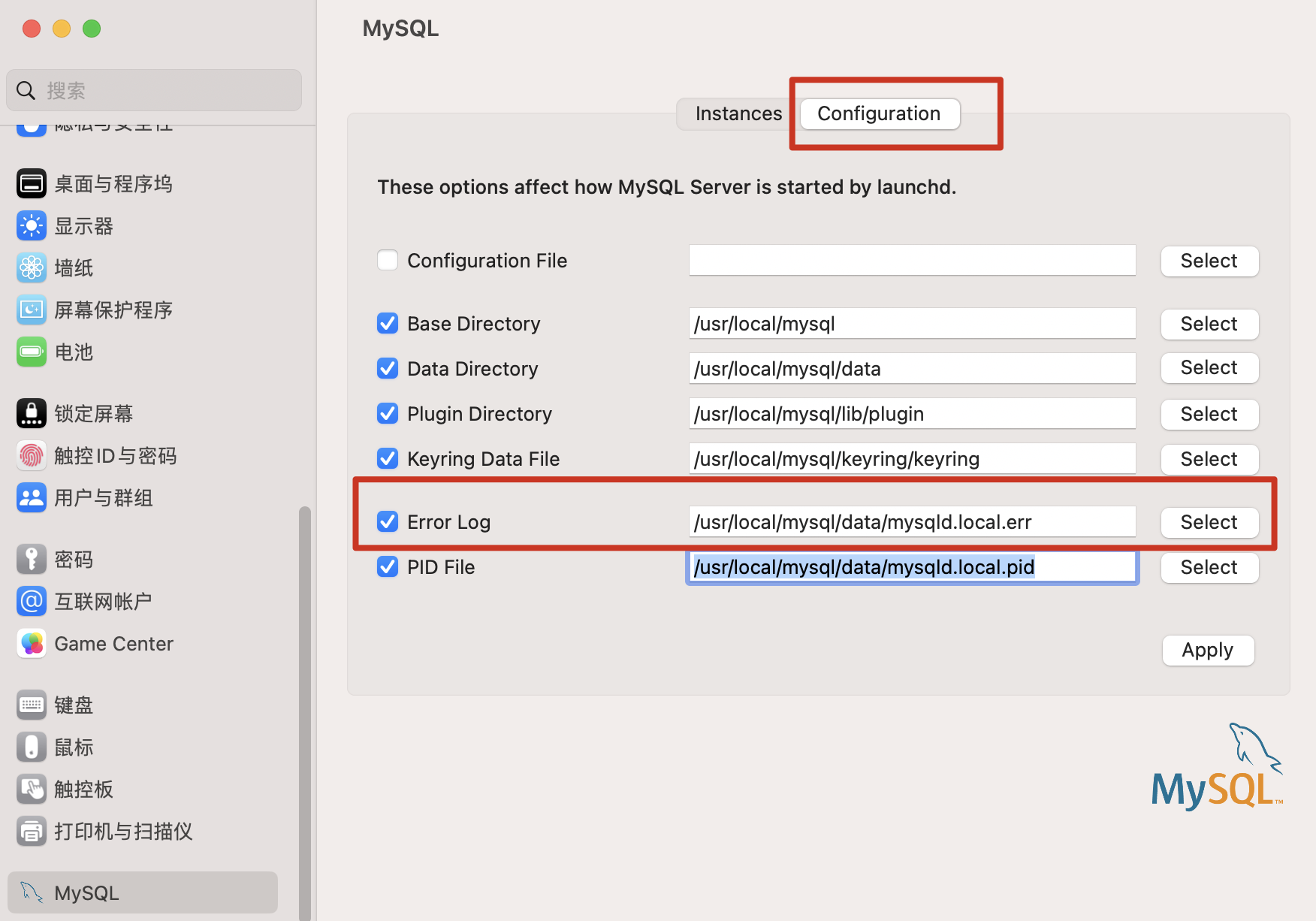
Task: Select 锁定屏幕 label in sidebar
Action: pyautogui.click(x=93, y=414)
